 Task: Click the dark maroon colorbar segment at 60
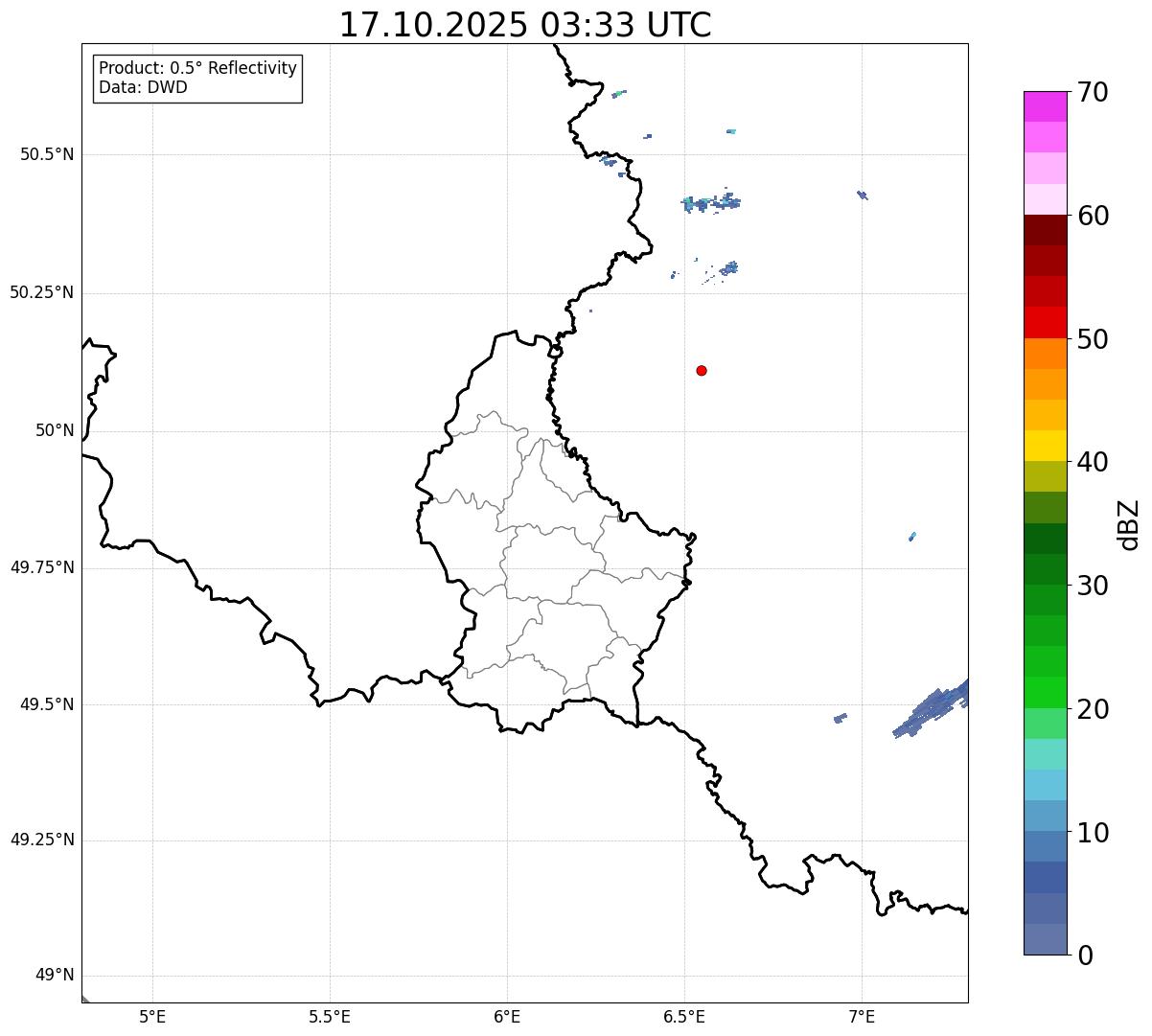1045,230
